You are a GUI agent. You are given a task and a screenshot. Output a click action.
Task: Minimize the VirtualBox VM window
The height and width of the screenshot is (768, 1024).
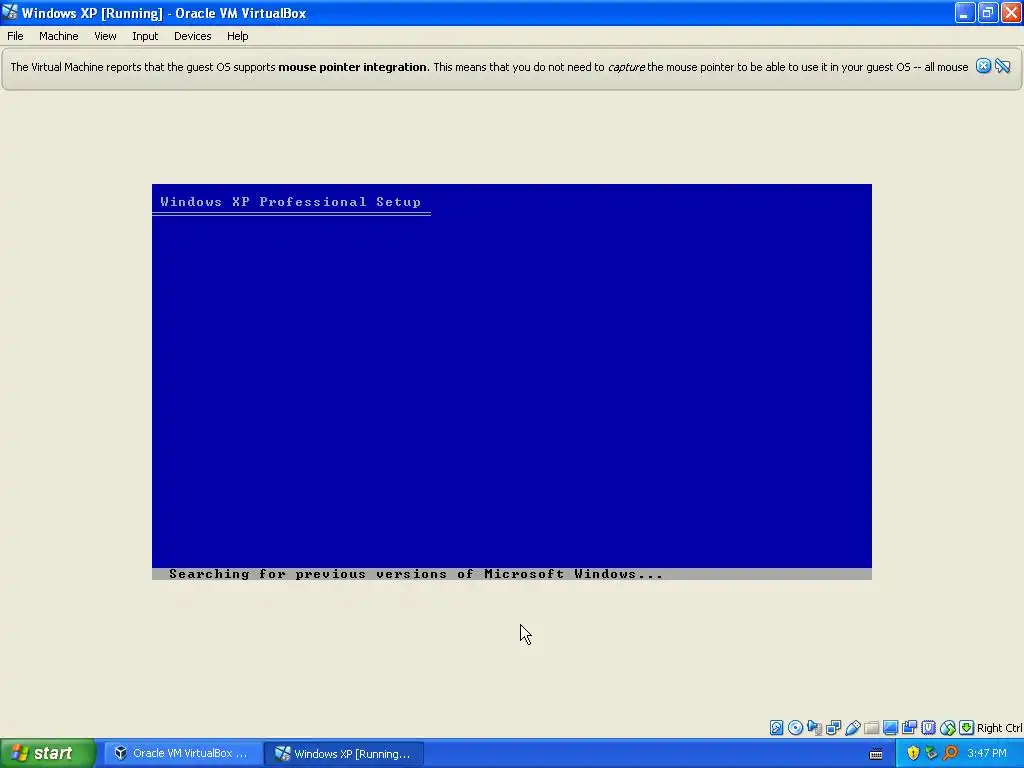[x=965, y=12]
